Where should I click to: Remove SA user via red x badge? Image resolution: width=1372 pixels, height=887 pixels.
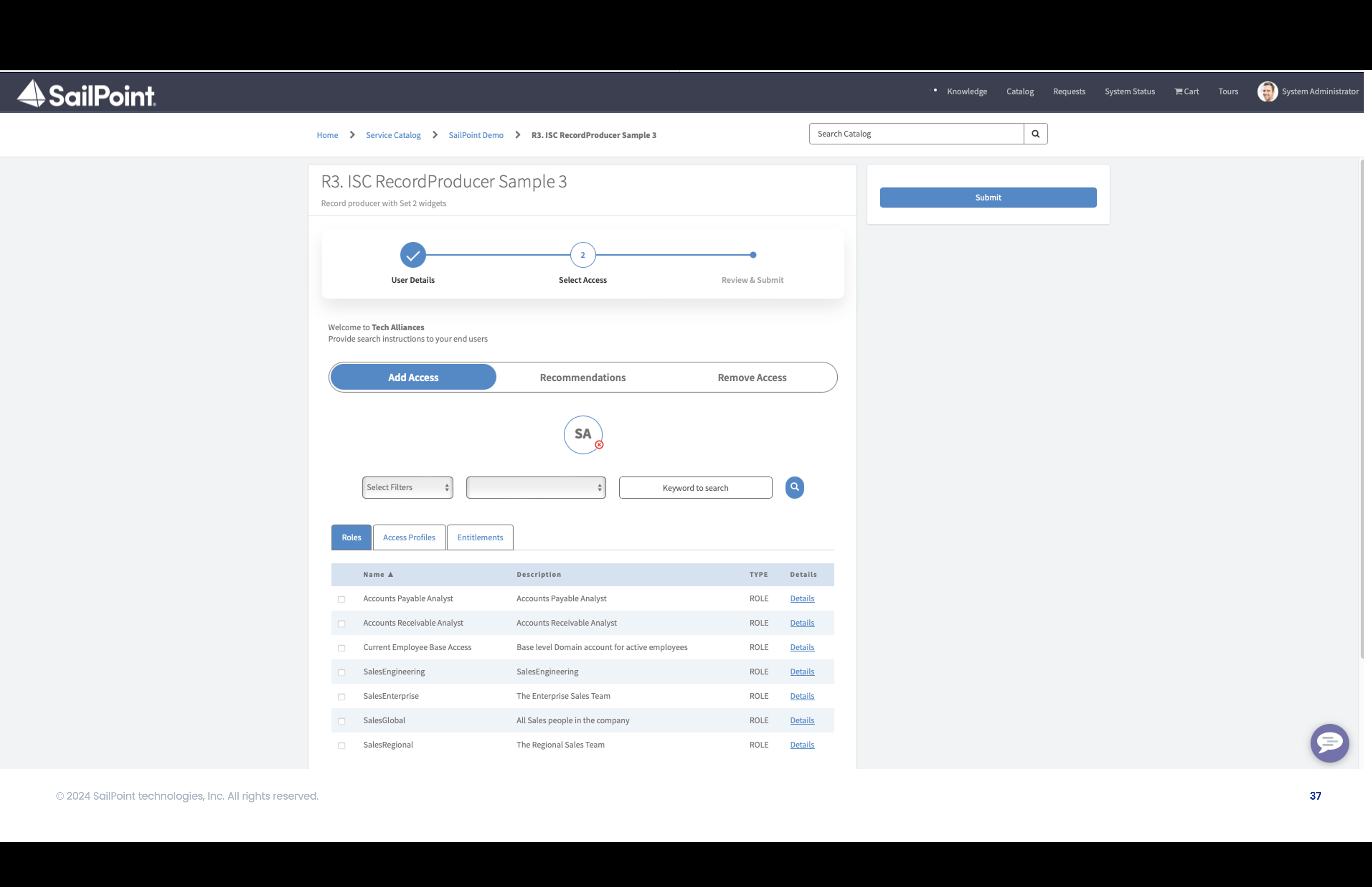coord(599,445)
